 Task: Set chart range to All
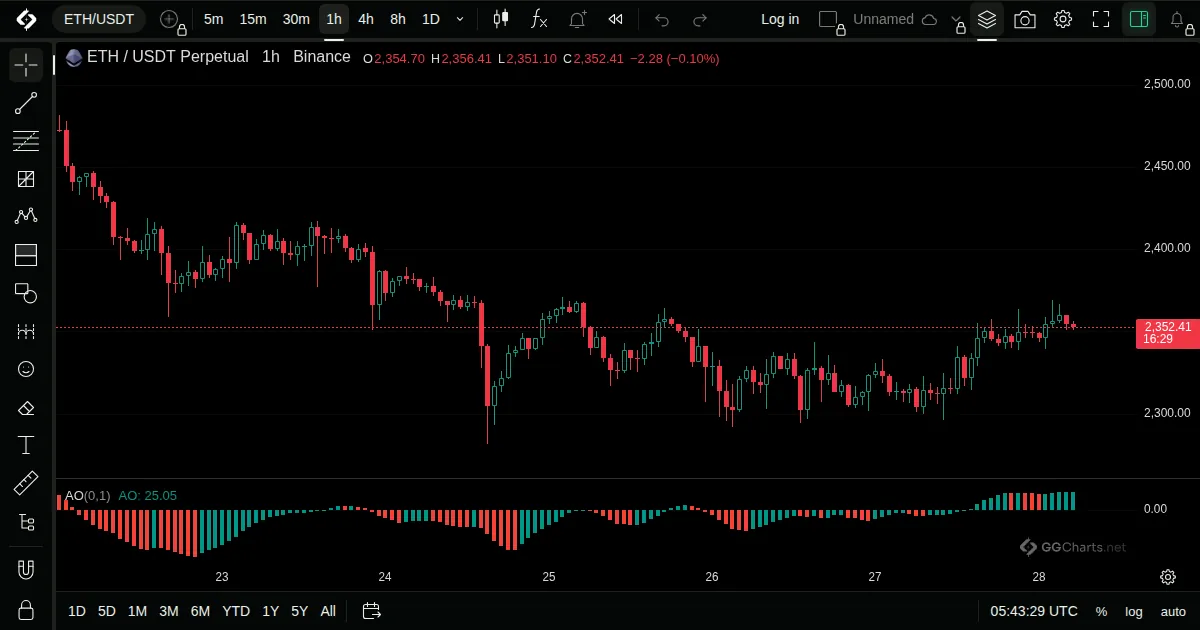[328, 611]
